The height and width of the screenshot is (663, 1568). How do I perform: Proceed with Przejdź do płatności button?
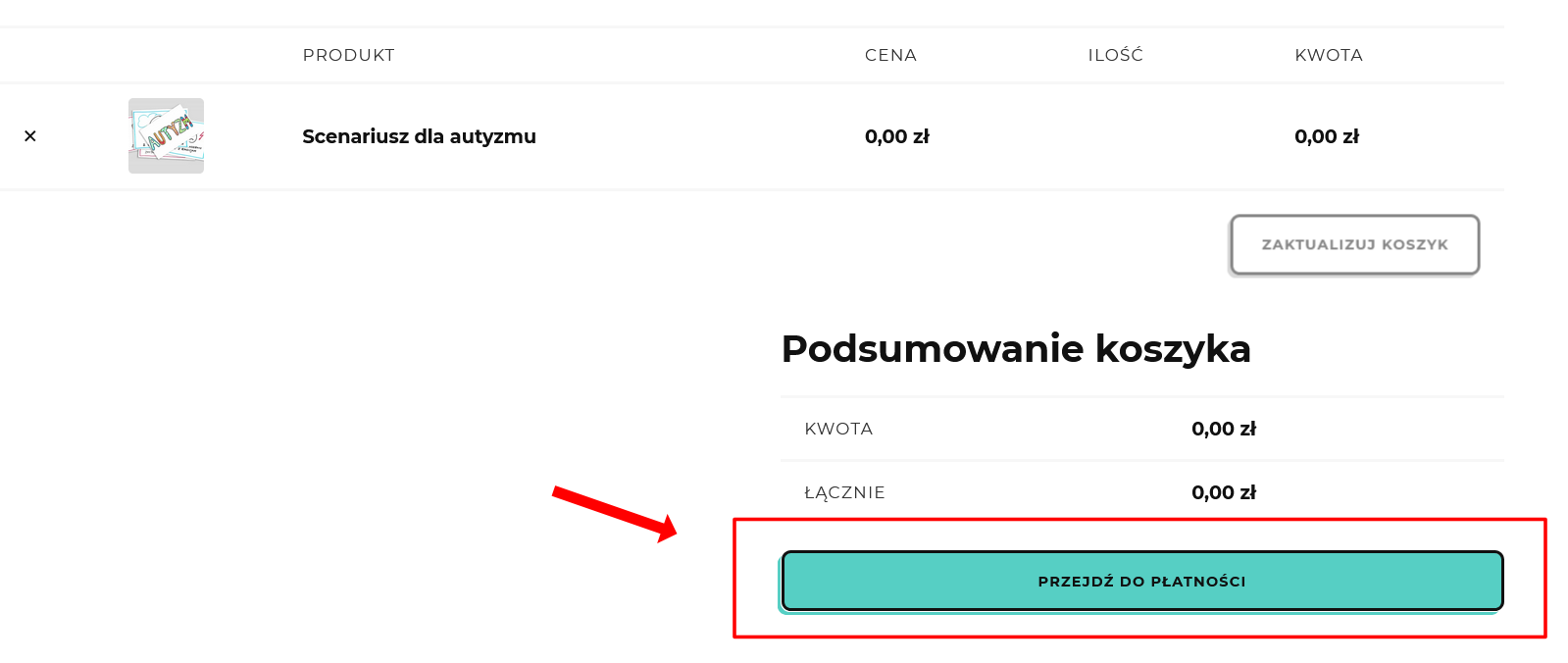click(x=1141, y=581)
